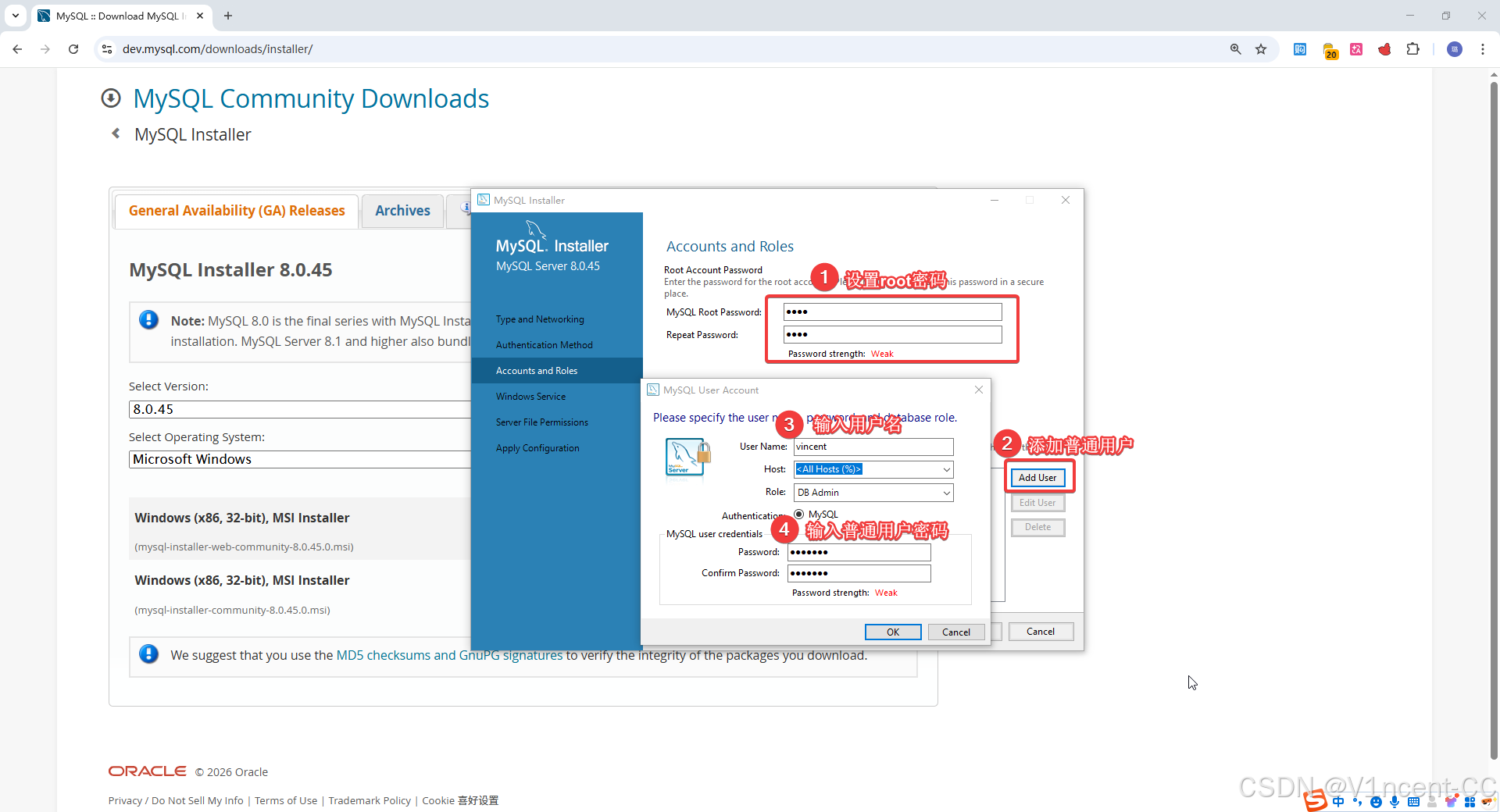This screenshot has height=812, width=1500.
Task: Click the page vertical scrollbar
Action: coord(1494,422)
